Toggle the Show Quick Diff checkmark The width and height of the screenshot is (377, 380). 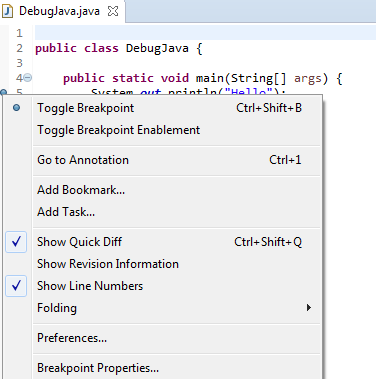coord(16,242)
